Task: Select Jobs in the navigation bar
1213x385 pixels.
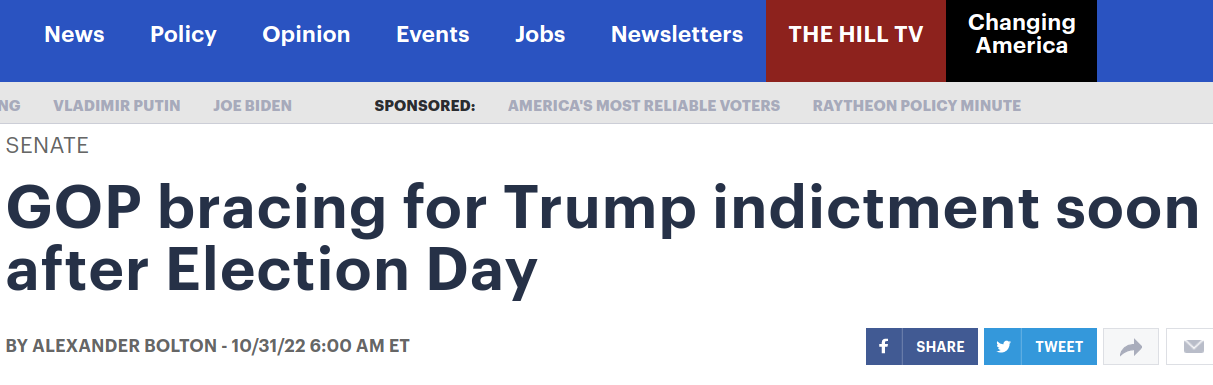Action: 540,35
